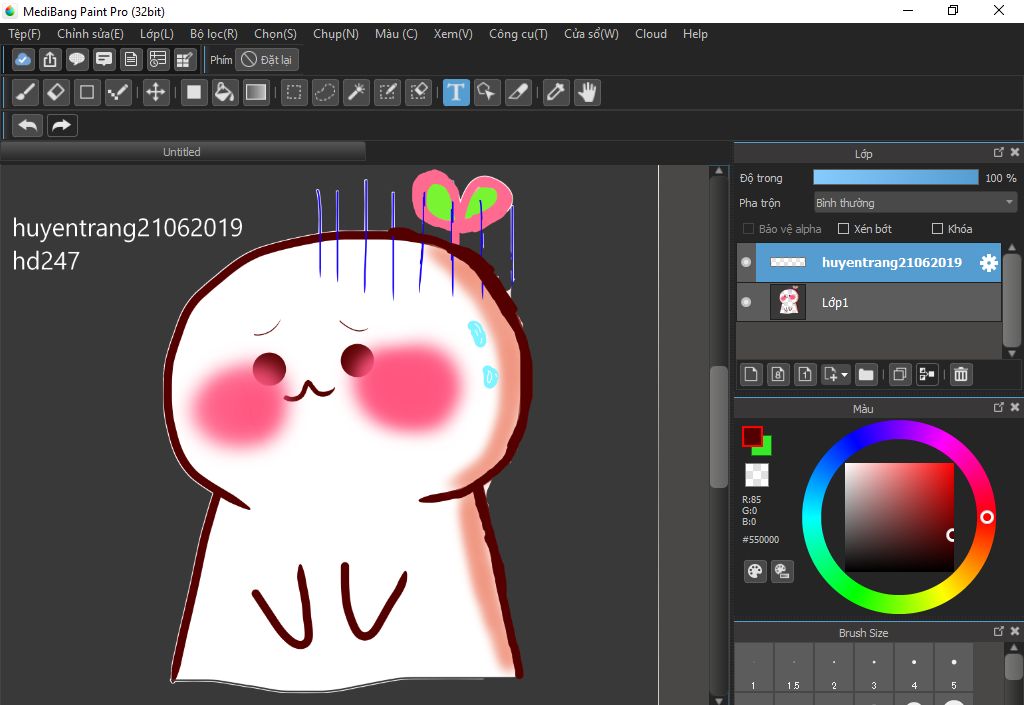Image resolution: width=1024 pixels, height=705 pixels.
Task: Enable the Xén bớt checkbox
Action: tap(844, 229)
